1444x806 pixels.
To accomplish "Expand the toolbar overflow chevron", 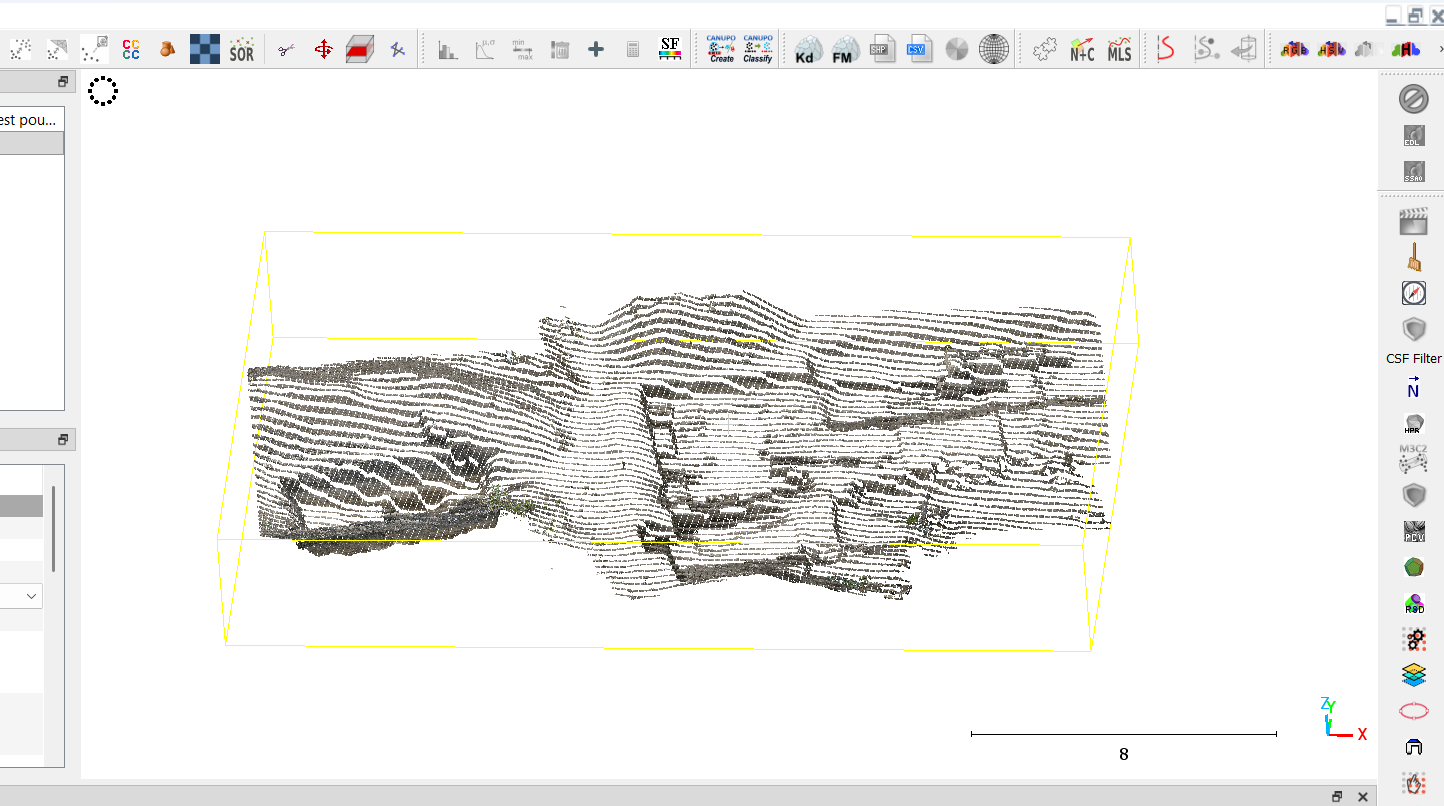I will (x=1439, y=49).
